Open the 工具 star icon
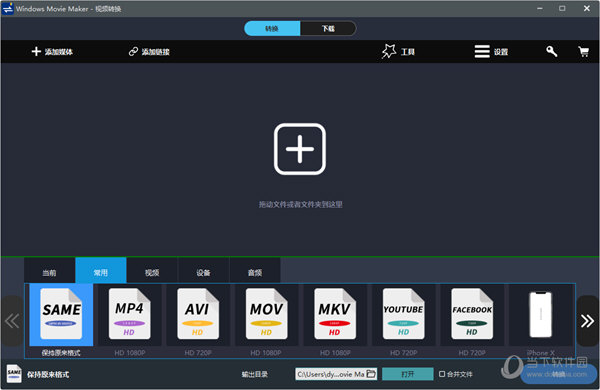The image size is (600, 390). [389, 51]
